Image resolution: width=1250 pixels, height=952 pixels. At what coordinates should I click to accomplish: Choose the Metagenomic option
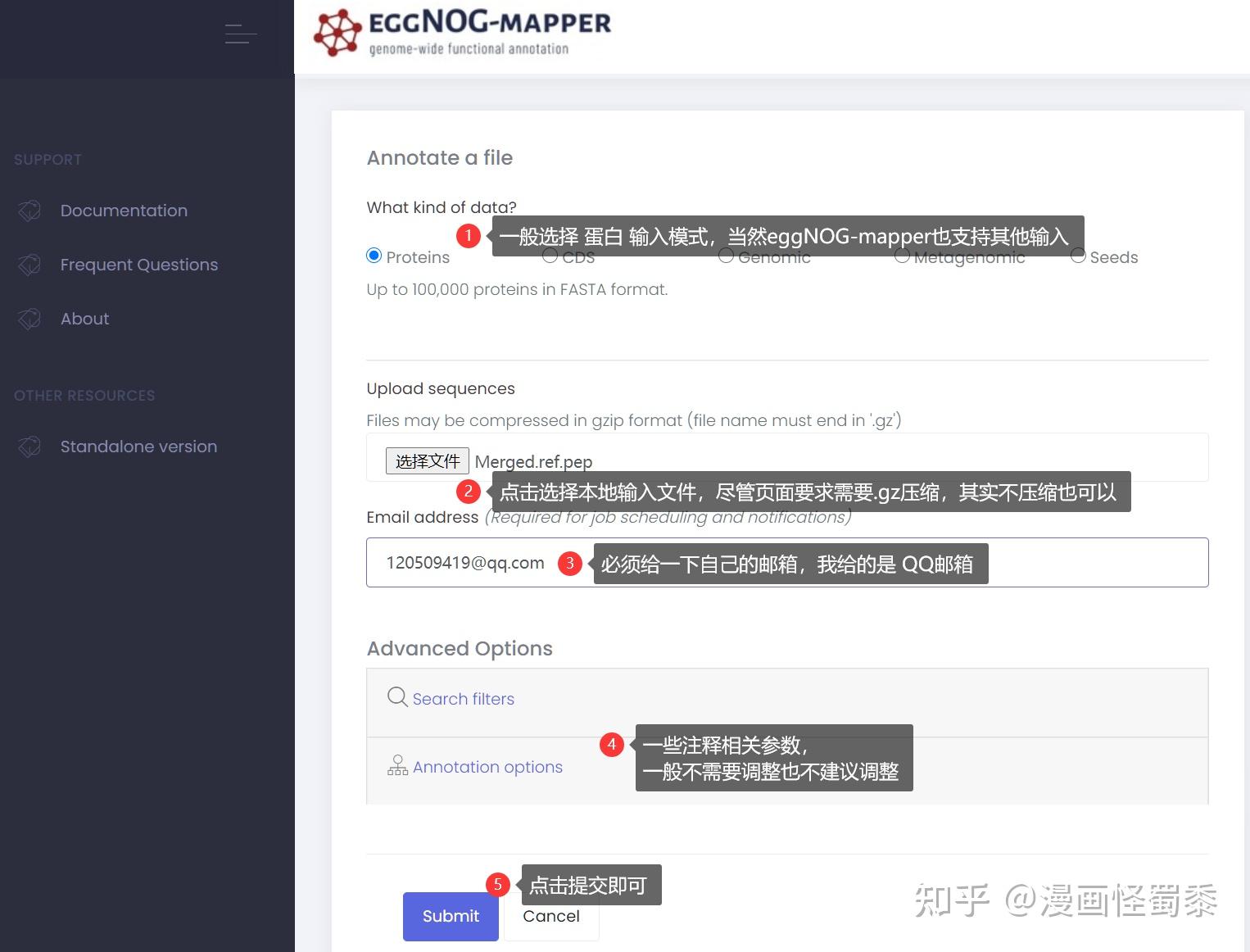pos(902,255)
